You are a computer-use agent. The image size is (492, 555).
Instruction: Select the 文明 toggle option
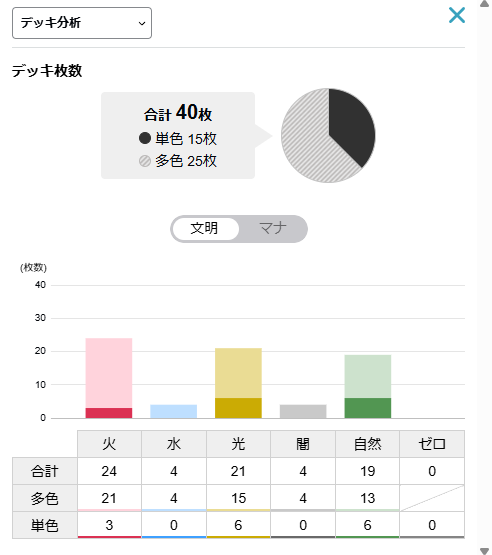[x=204, y=228]
